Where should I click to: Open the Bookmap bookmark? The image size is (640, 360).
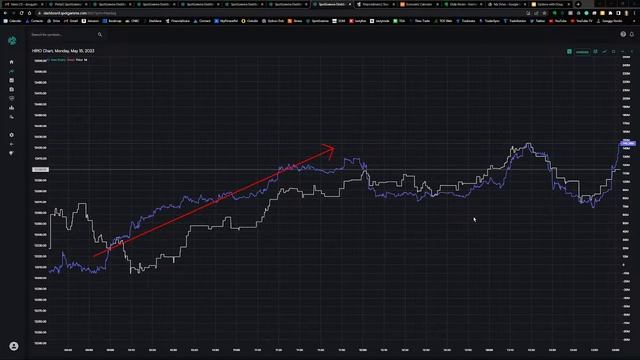coord(112,21)
